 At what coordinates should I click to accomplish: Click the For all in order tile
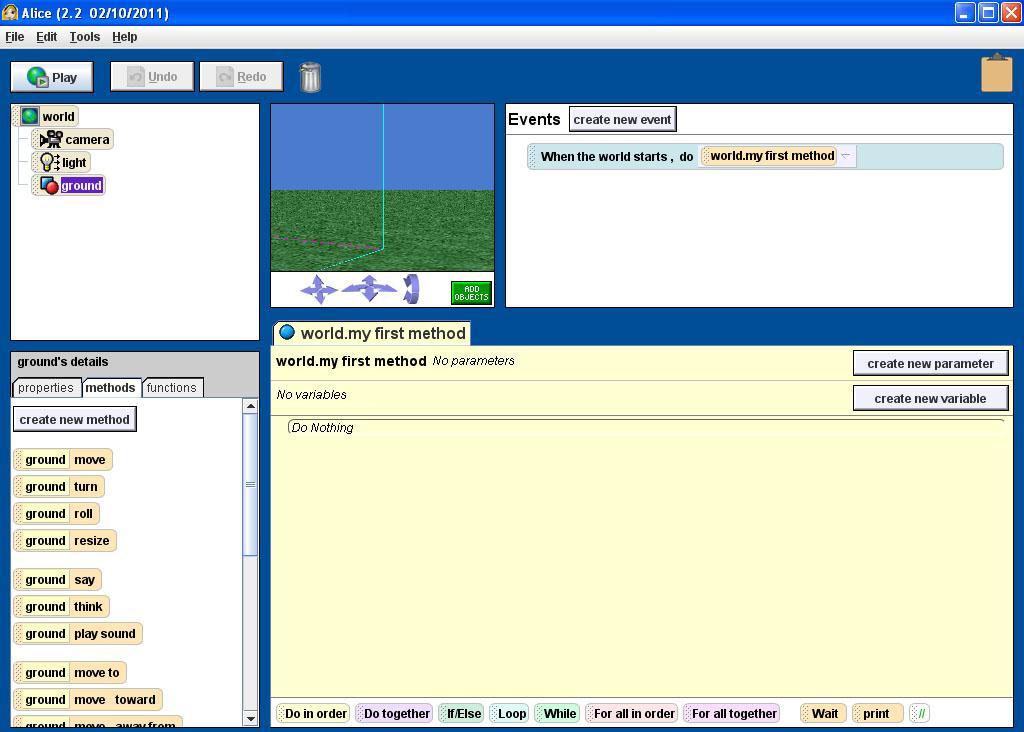pos(632,714)
